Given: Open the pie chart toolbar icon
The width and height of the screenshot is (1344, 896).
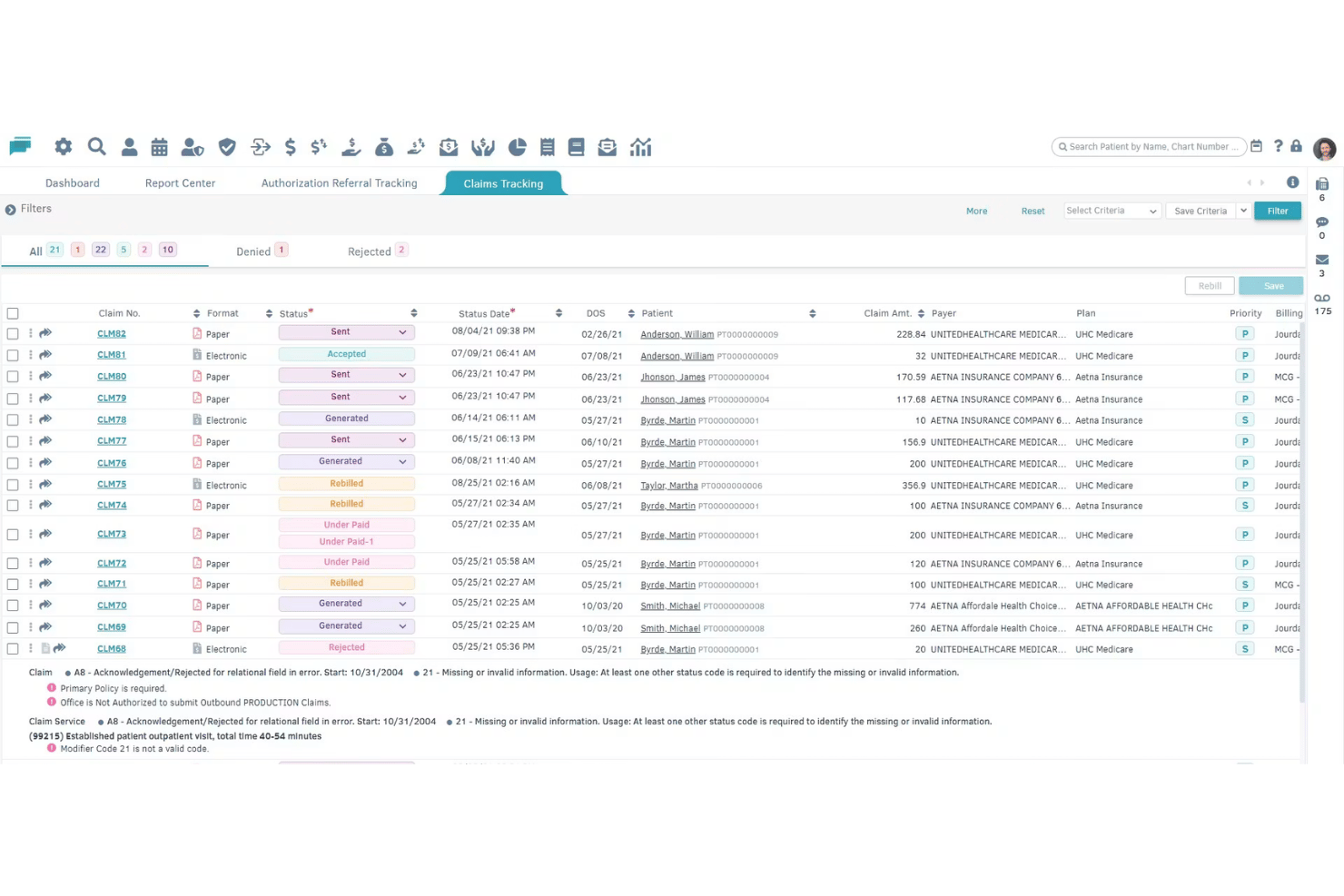Looking at the screenshot, I should 517,147.
